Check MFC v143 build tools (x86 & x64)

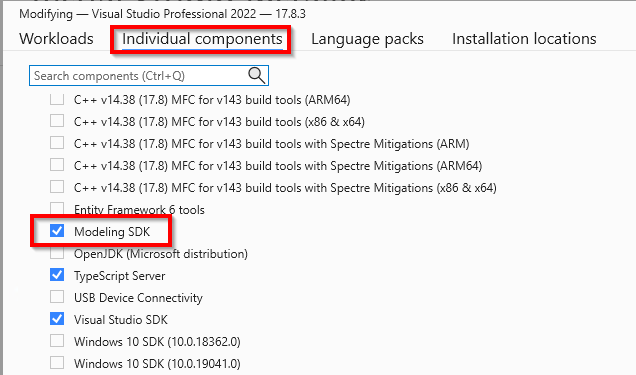tap(57, 121)
